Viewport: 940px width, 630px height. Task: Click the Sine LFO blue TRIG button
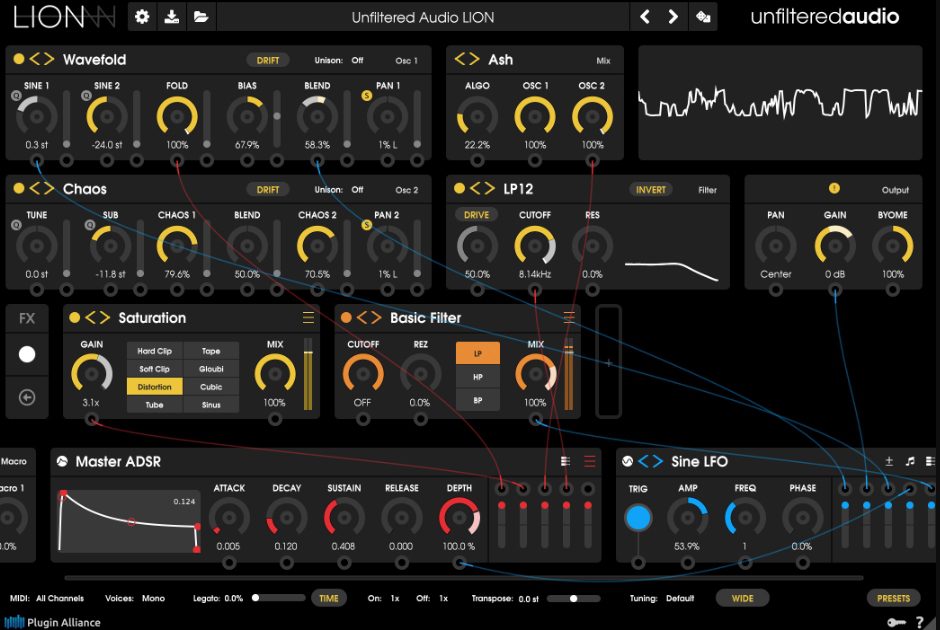(638, 517)
